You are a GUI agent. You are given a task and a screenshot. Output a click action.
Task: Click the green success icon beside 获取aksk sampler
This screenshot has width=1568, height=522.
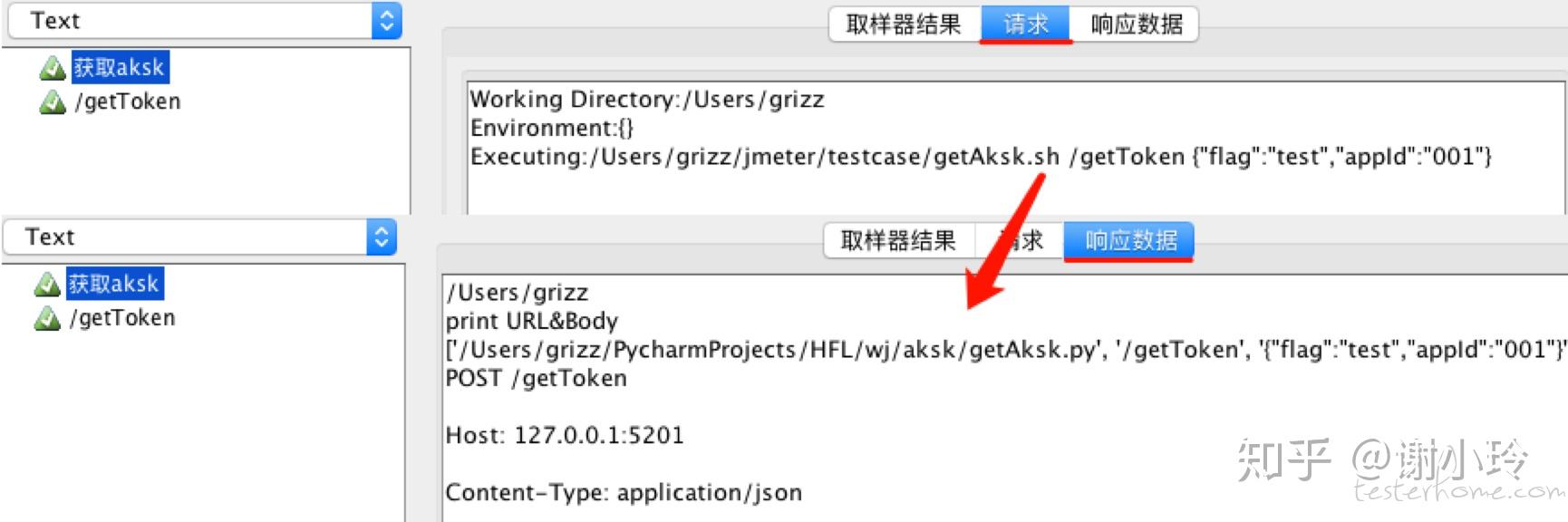(52, 66)
